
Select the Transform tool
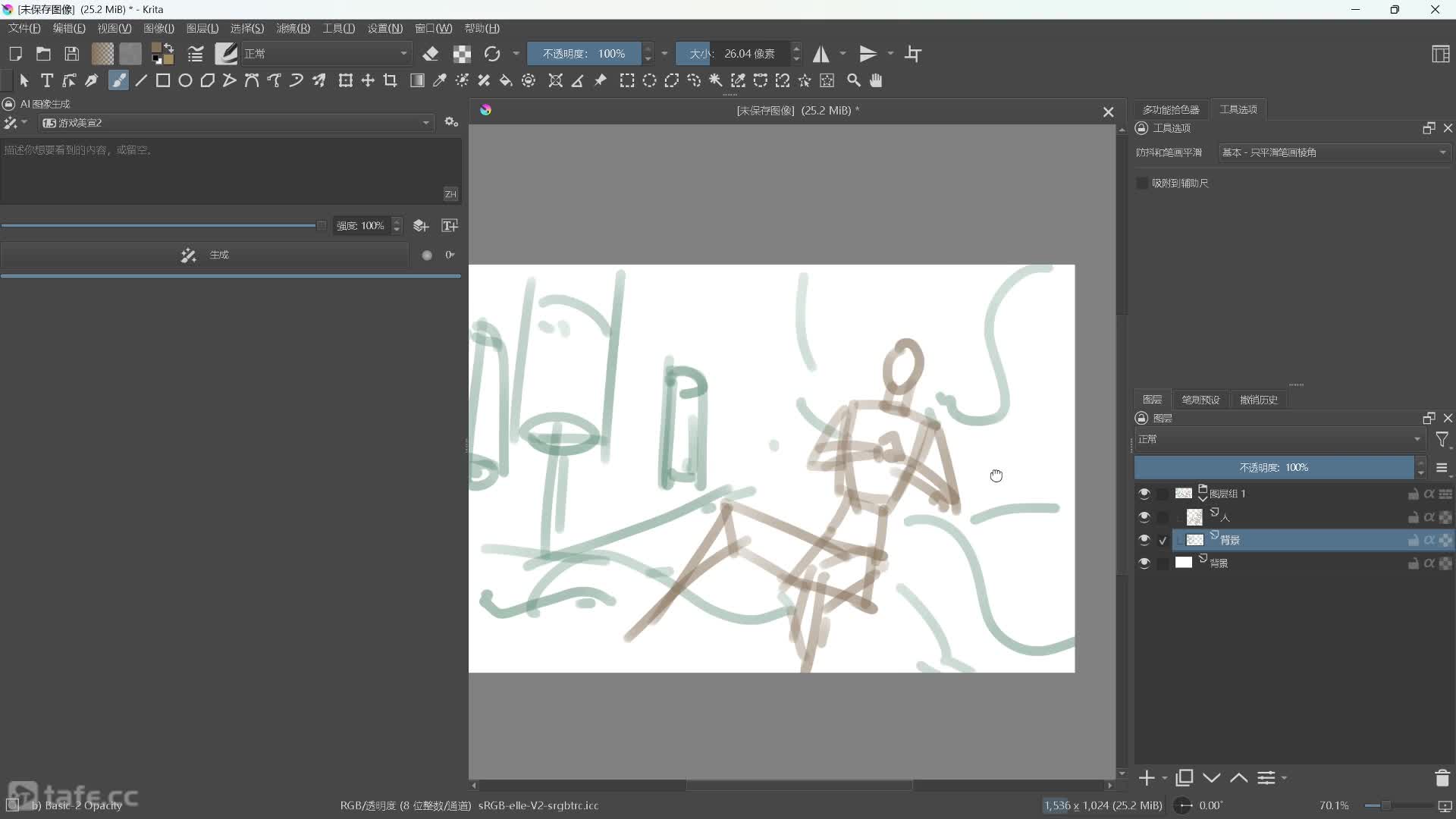coord(346,80)
